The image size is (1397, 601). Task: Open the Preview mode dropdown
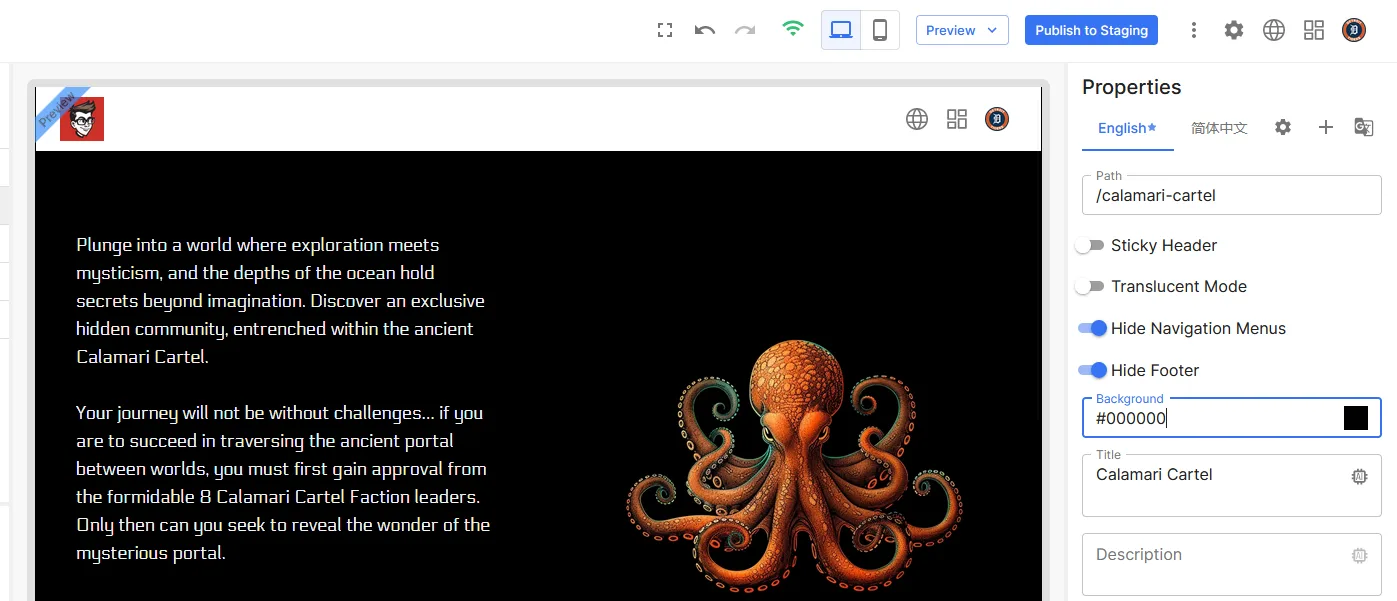click(x=962, y=30)
